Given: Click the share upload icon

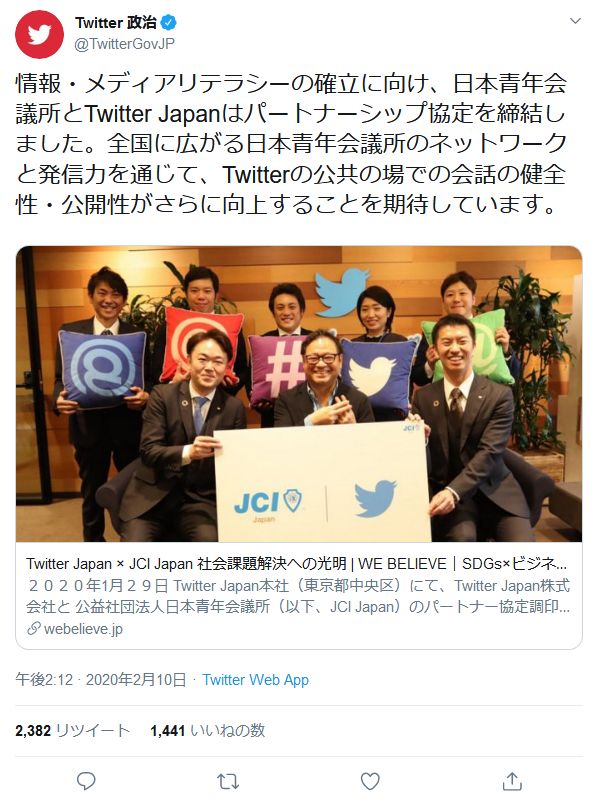Looking at the screenshot, I should (x=512, y=780).
